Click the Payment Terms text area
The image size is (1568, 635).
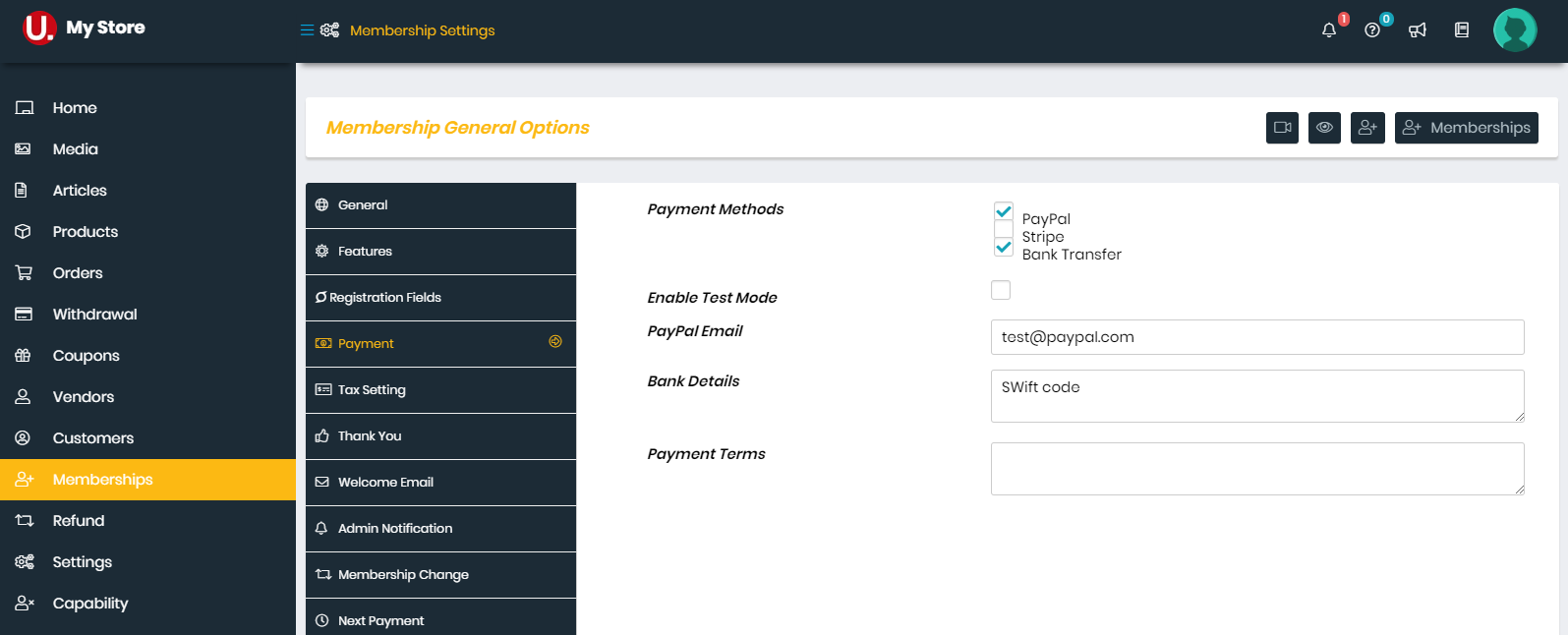pyautogui.click(x=1257, y=469)
